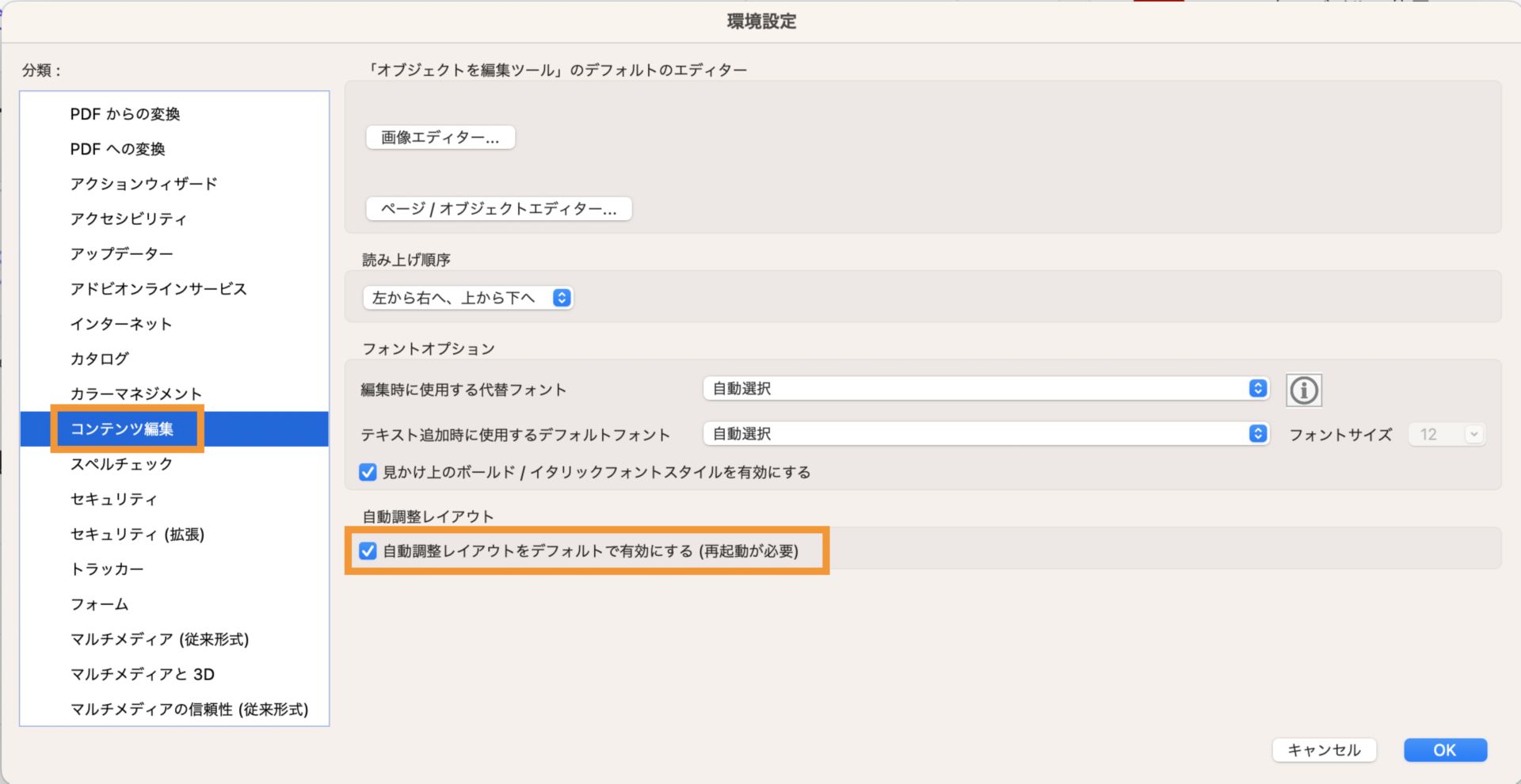Open the スペルチェック settings category
Screen dimensions: 1521x784
(120, 464)
